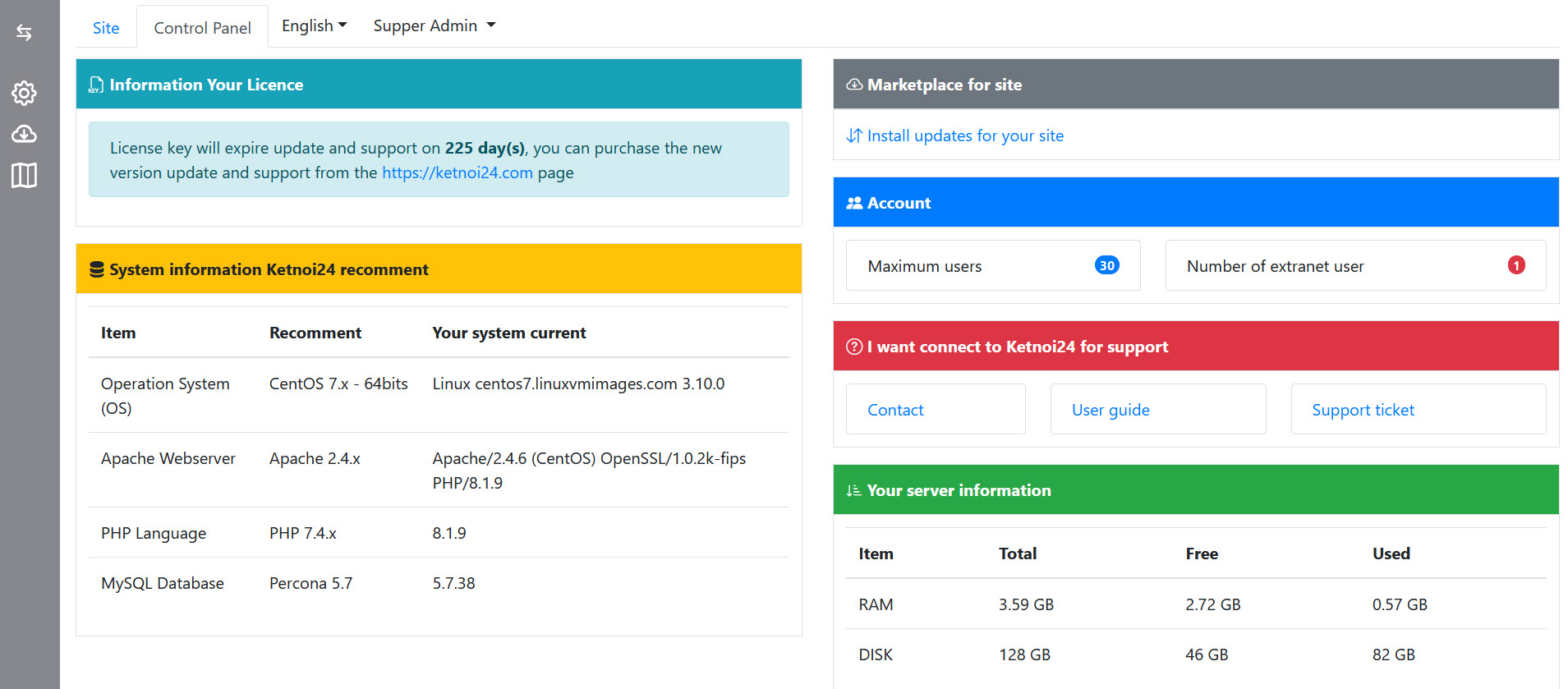The height and width of the screenshot is (689, 1568).
Task: Click the sort icon by server information
Action: pos(854,490)
